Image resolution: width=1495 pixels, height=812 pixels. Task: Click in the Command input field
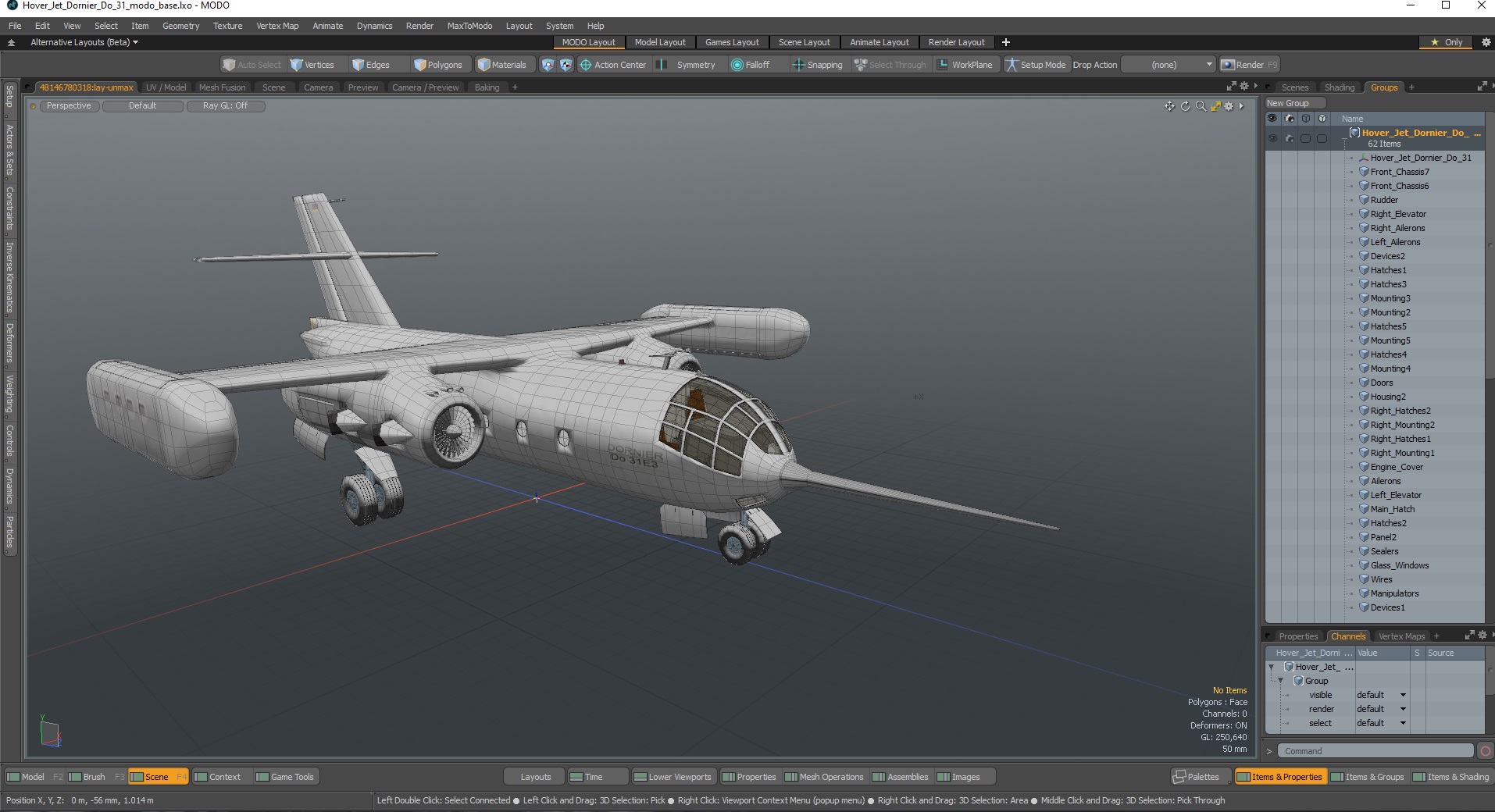pos(1375,751)
